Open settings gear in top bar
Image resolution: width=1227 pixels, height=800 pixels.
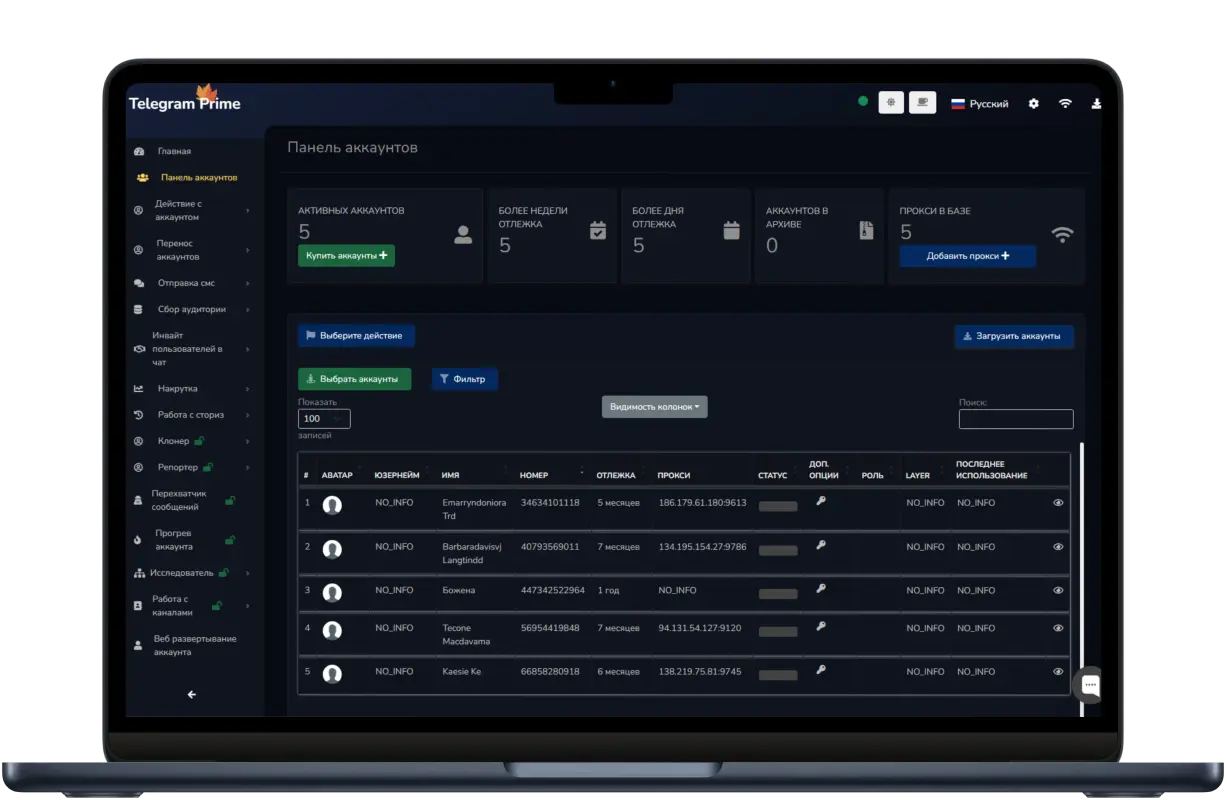point(1034,104)
